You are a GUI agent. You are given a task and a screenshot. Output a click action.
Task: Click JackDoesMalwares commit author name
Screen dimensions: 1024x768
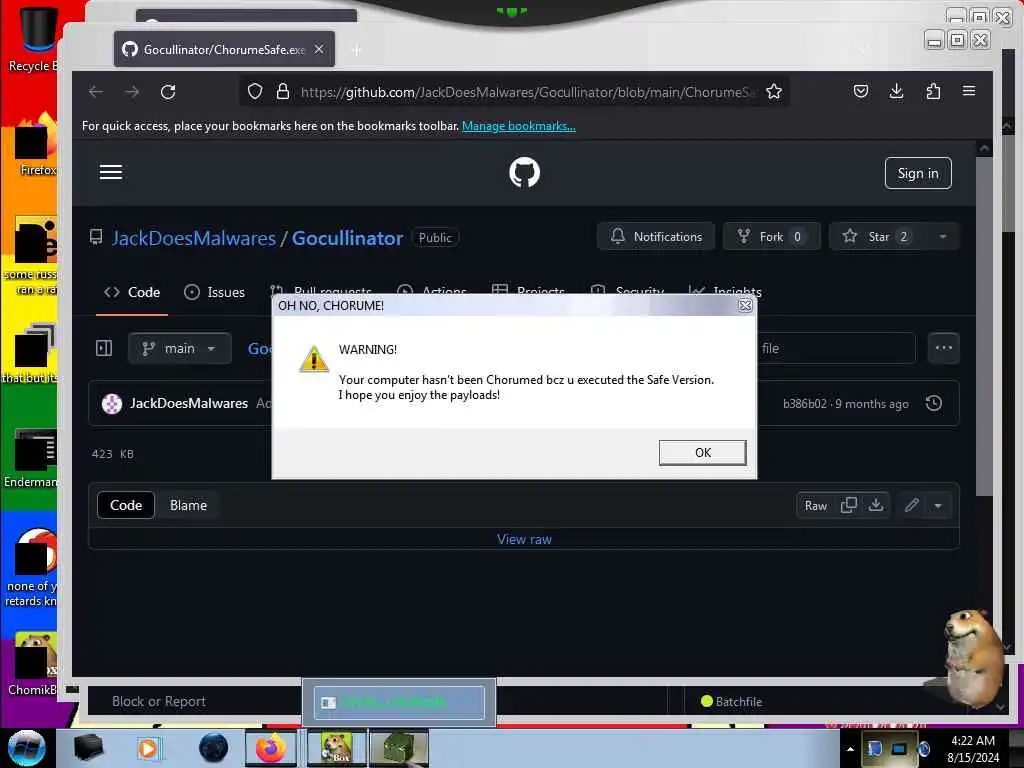pos(189,404)
